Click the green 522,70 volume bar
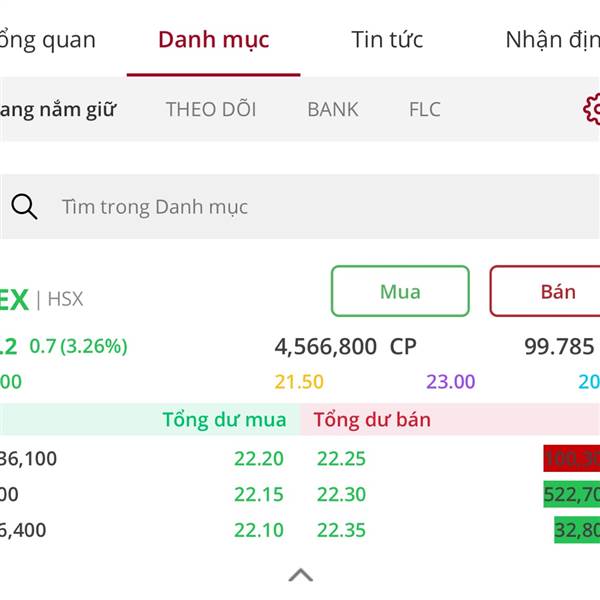 pos(572,494)
